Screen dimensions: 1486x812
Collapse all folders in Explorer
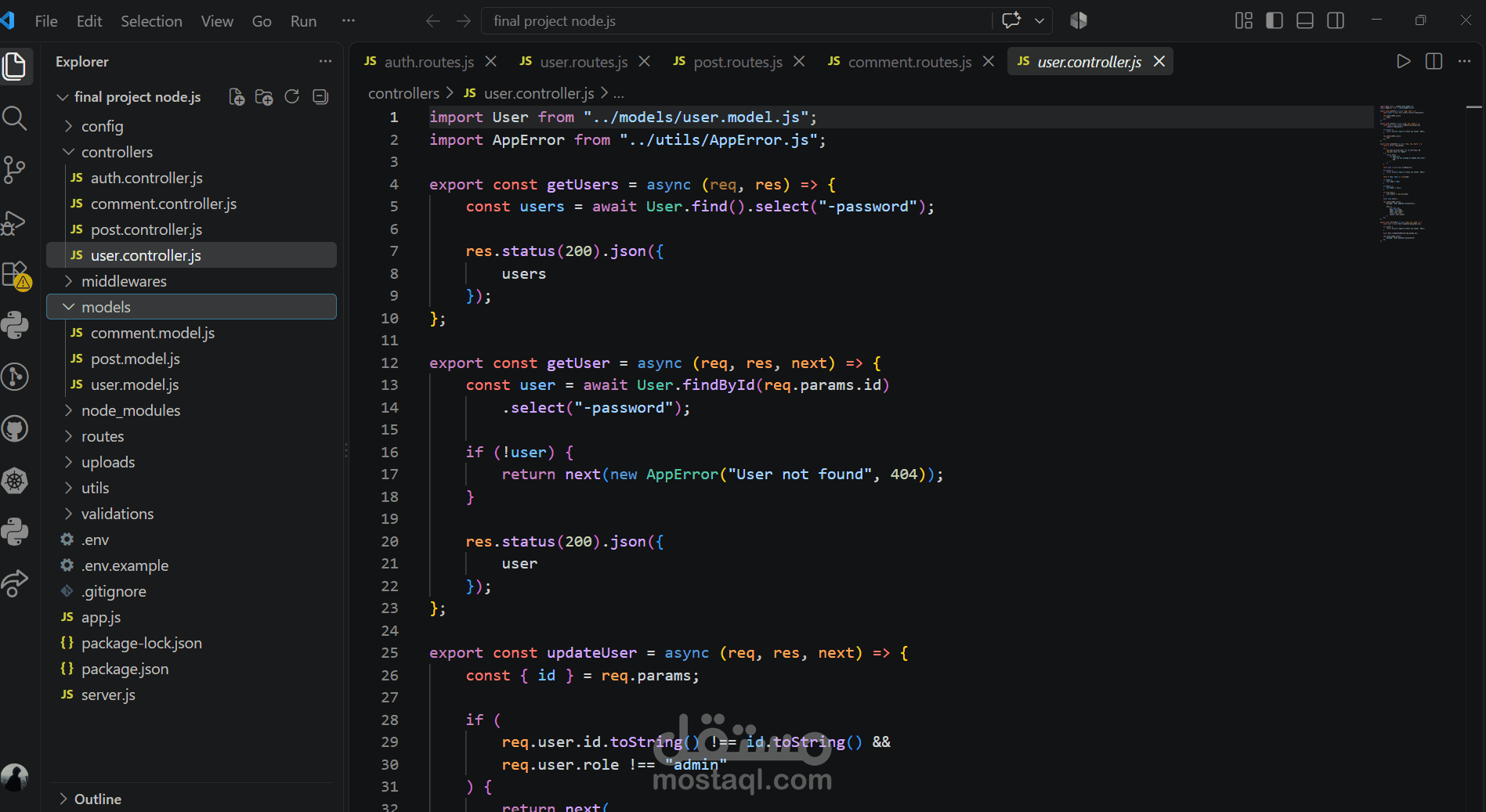[320, 97]
